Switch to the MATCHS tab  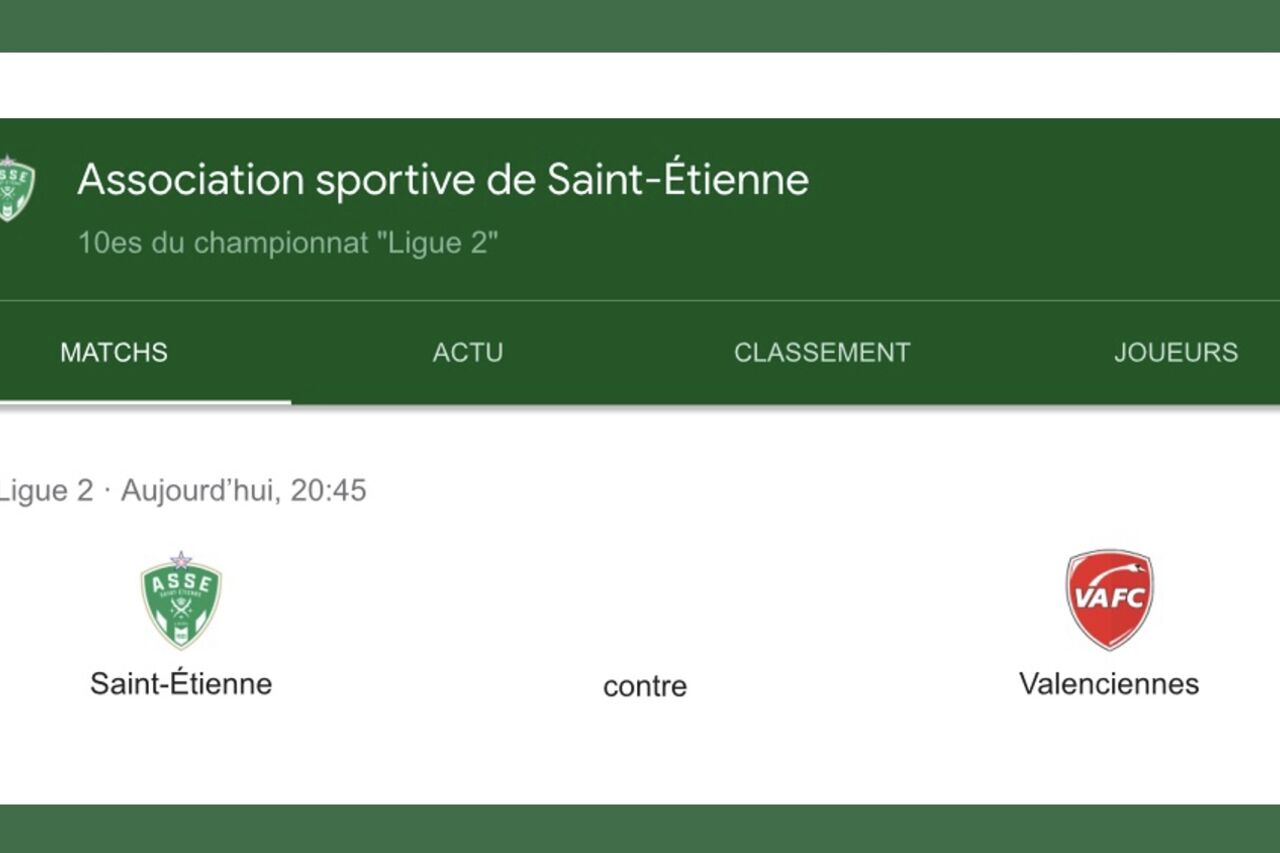[113, 352]
